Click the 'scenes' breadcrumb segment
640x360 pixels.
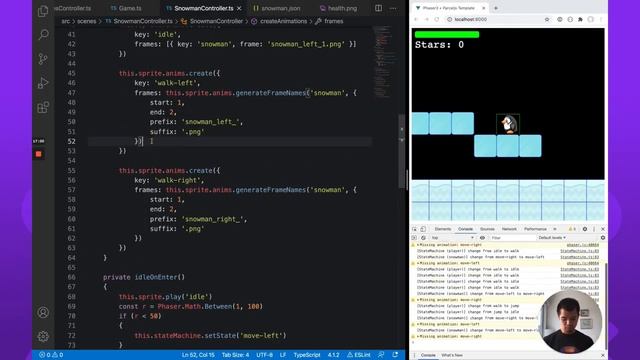87,21
